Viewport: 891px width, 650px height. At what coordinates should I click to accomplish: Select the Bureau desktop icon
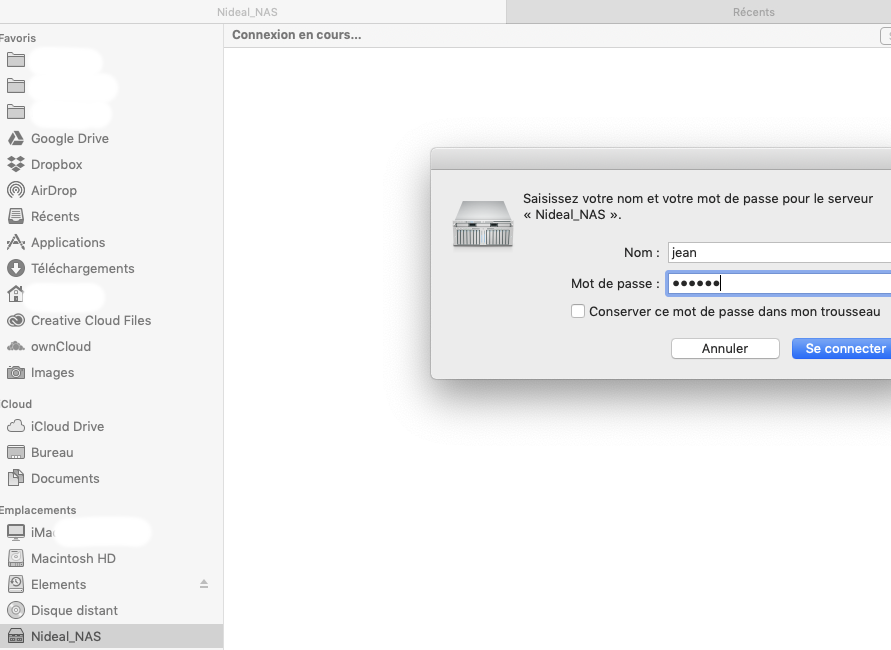(x=15, y=452)
